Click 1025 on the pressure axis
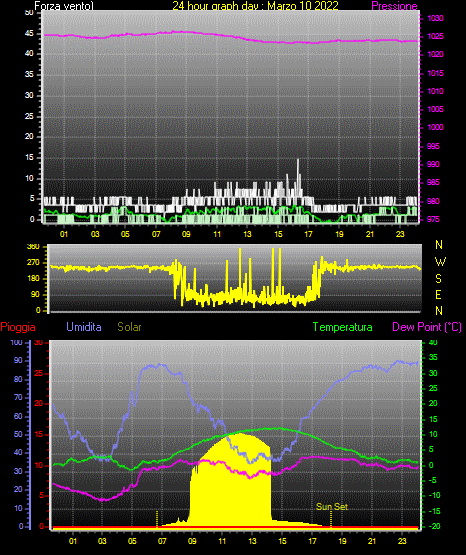Viewport: 466px width, 555px height. [x=435, y=36]
